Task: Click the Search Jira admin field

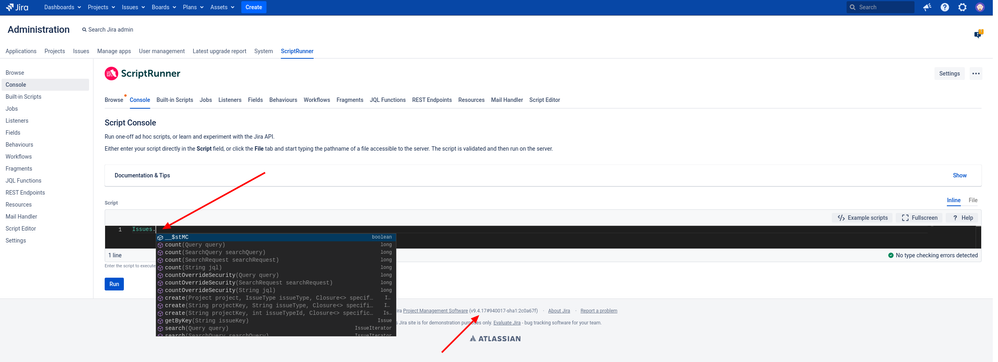Action: [108, 30]
